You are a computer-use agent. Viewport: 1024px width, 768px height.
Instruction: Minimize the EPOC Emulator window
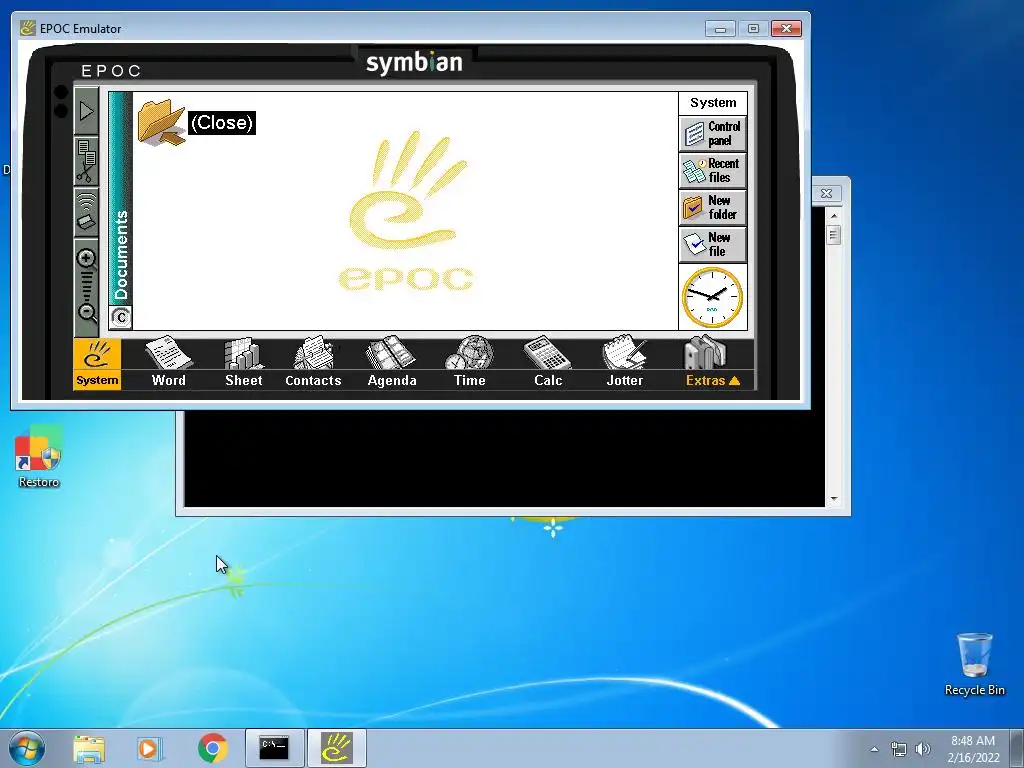[720, 29]
